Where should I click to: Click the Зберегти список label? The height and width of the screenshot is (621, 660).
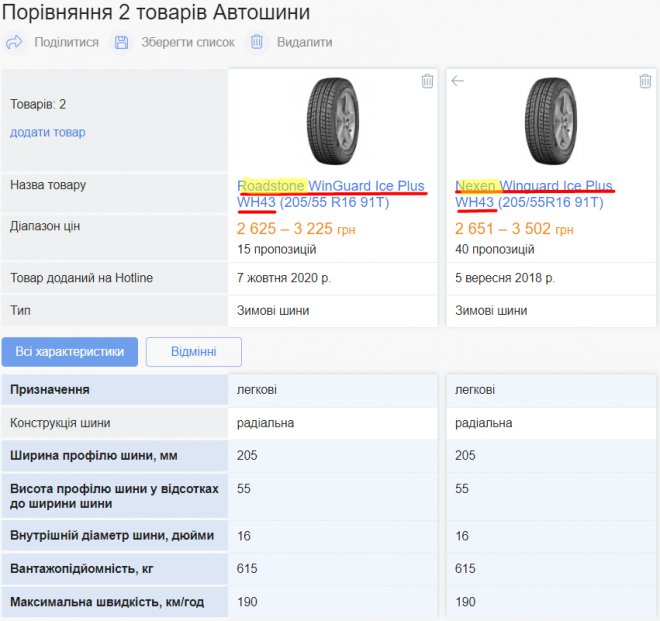coord(188,42)
